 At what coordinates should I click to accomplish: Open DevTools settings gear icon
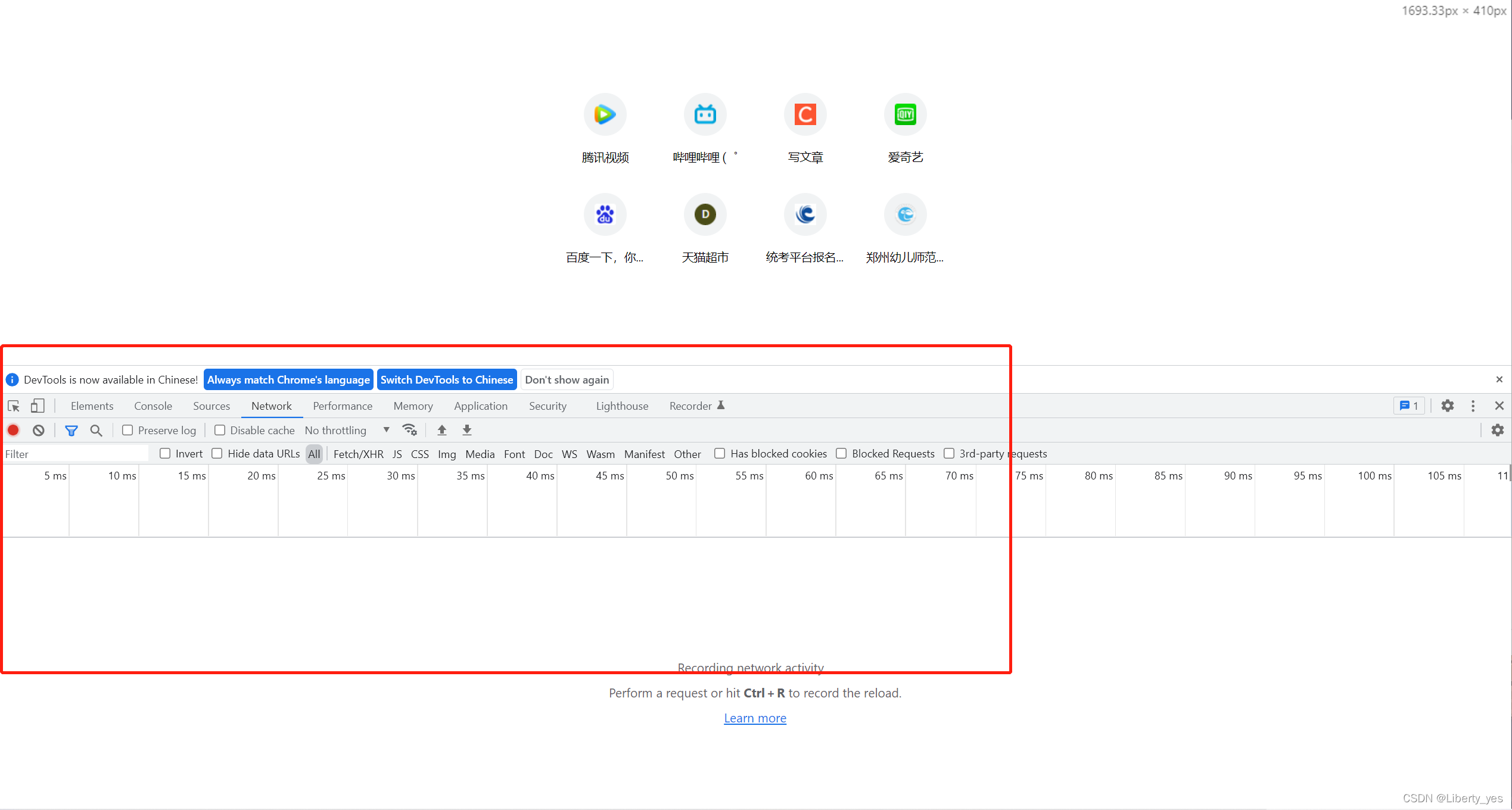[x=1448, y=406]
